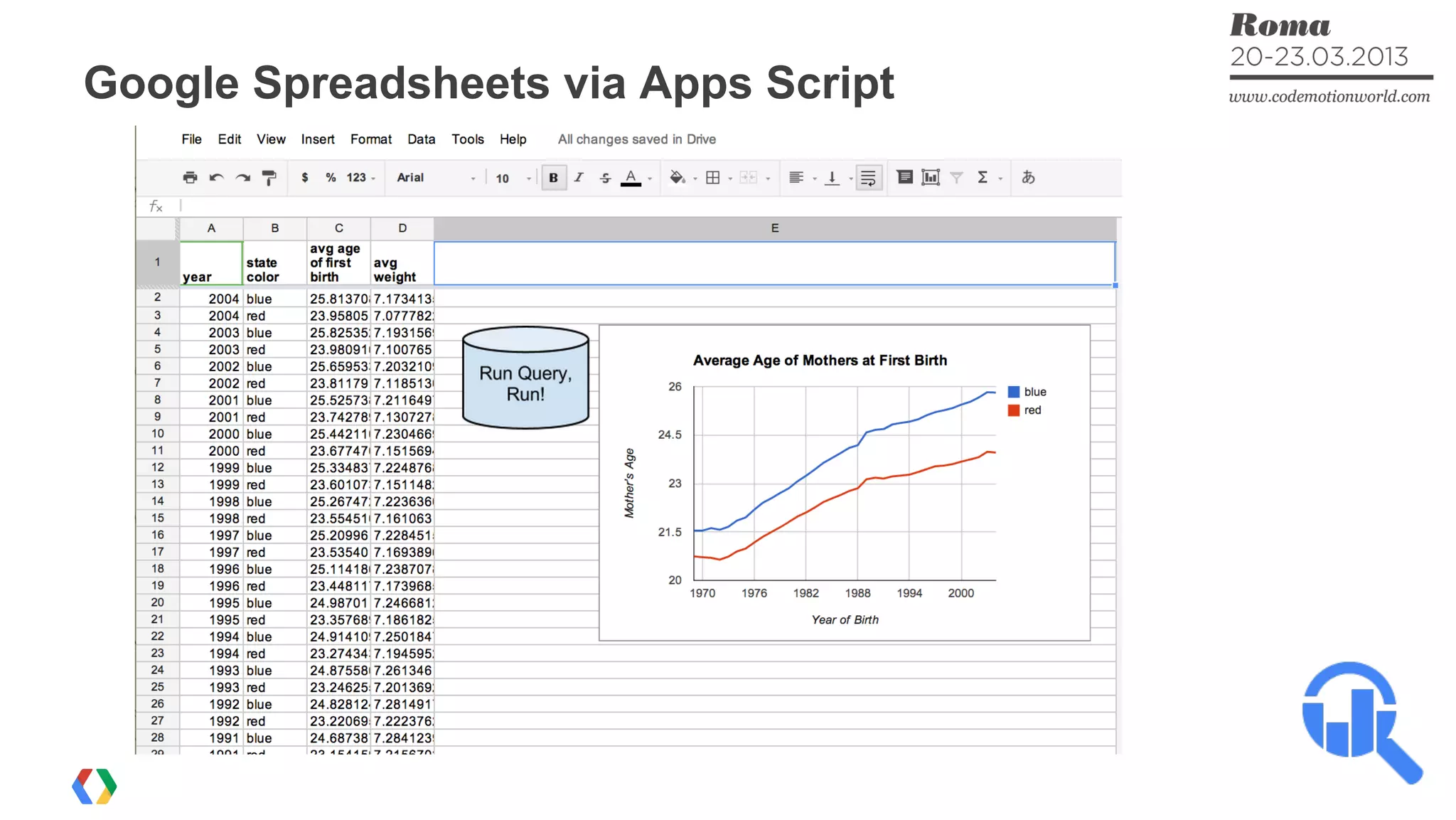Click the state color header cell

click(275, 263)
